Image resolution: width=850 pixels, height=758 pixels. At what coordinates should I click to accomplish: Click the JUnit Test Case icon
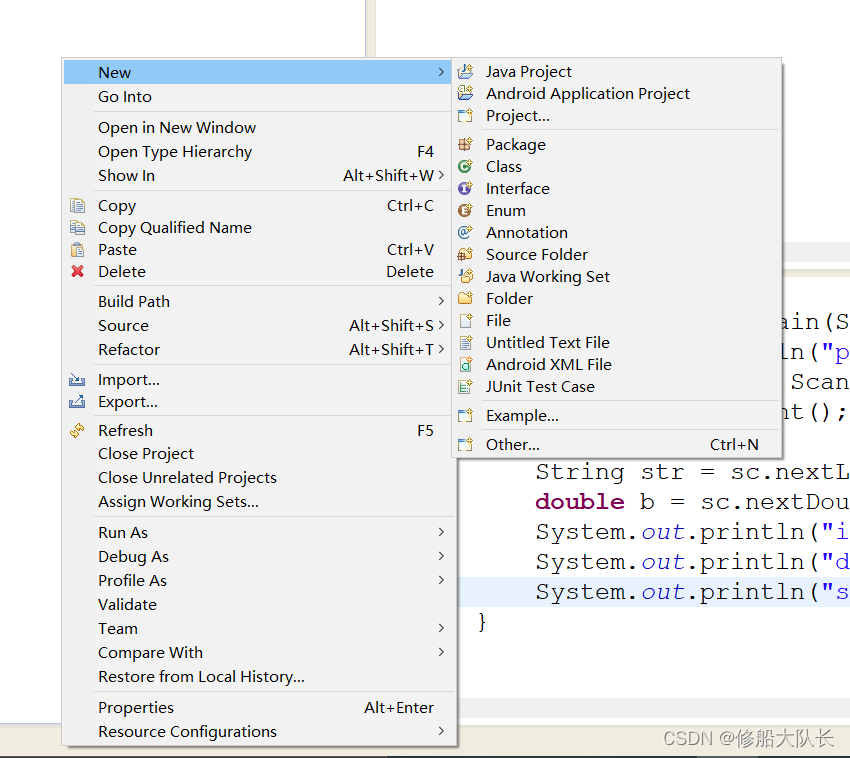[x=466, y=387]
